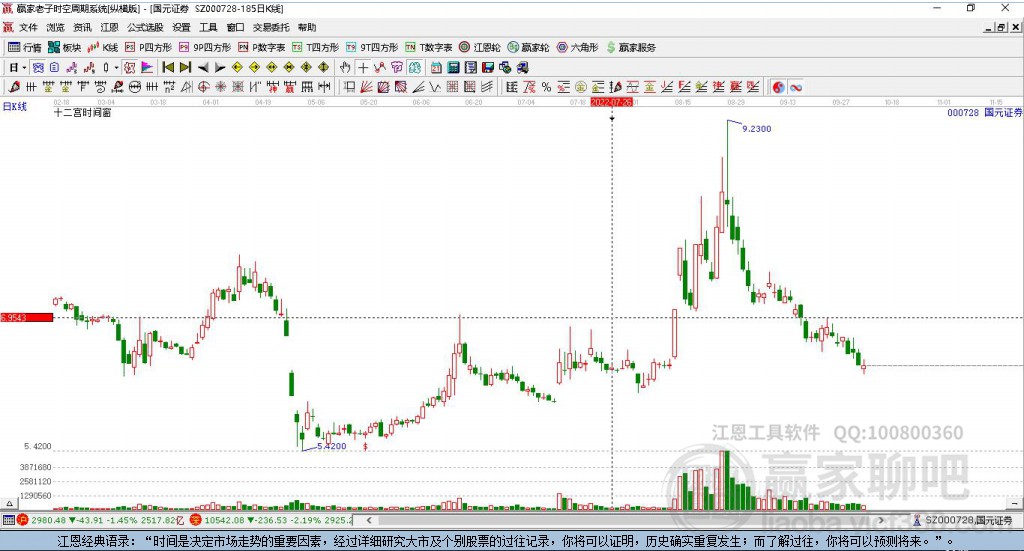Open the 行情 market quotes view
The height and width of the screenshot is (551, 1024).
(x=24, y=48)
